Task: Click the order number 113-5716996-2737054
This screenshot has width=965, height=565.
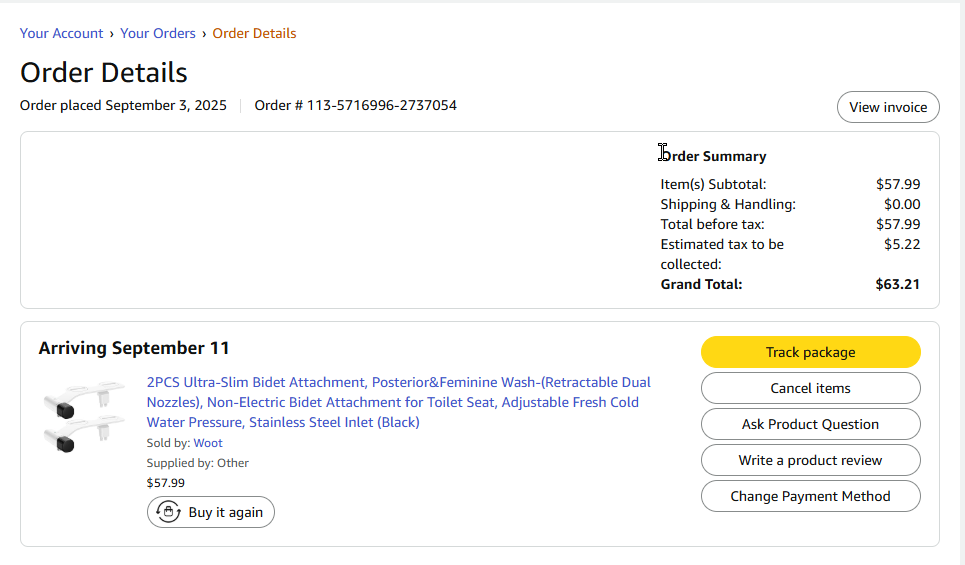Action: 382,105
